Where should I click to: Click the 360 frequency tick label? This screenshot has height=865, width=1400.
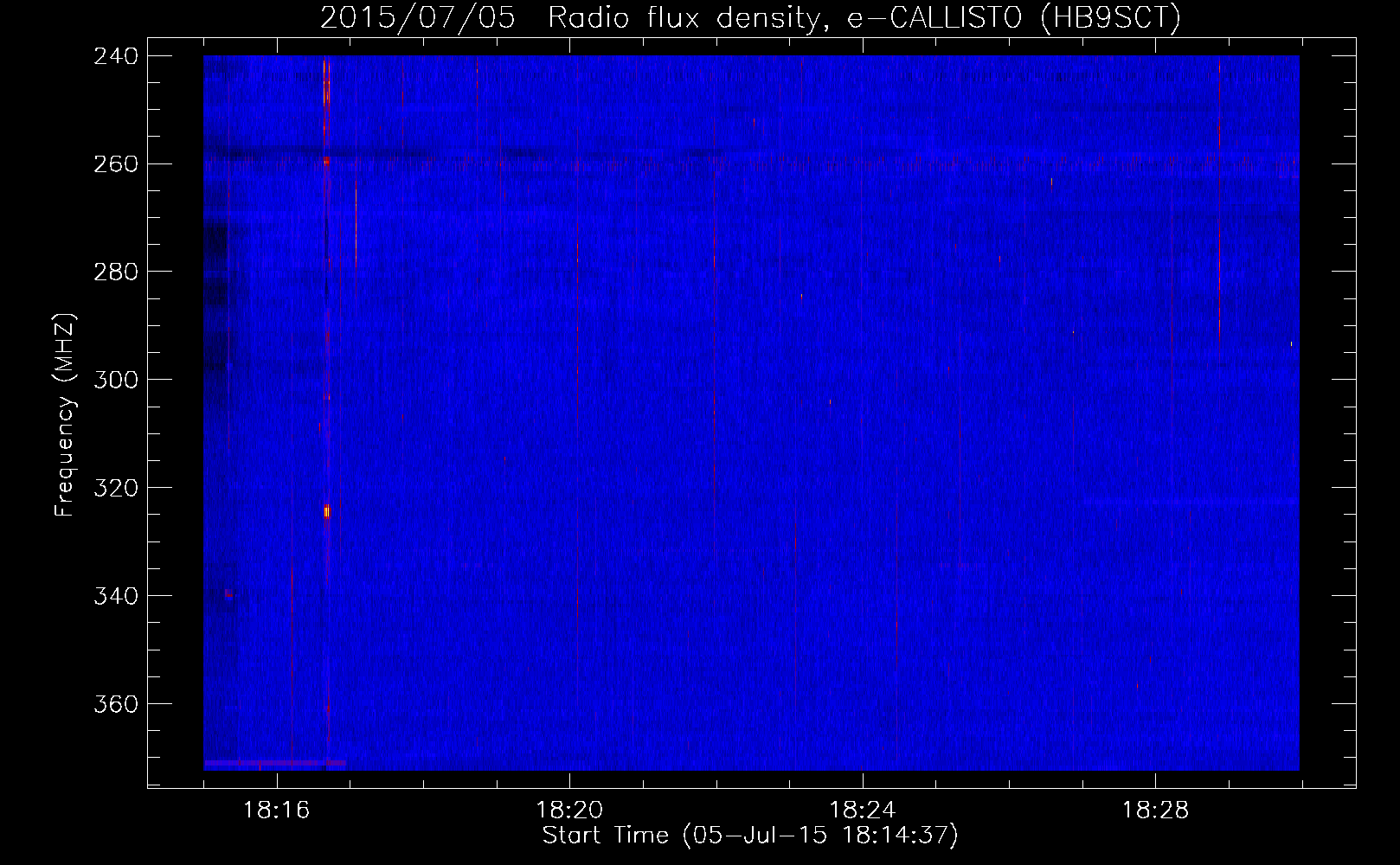point(116,704)
